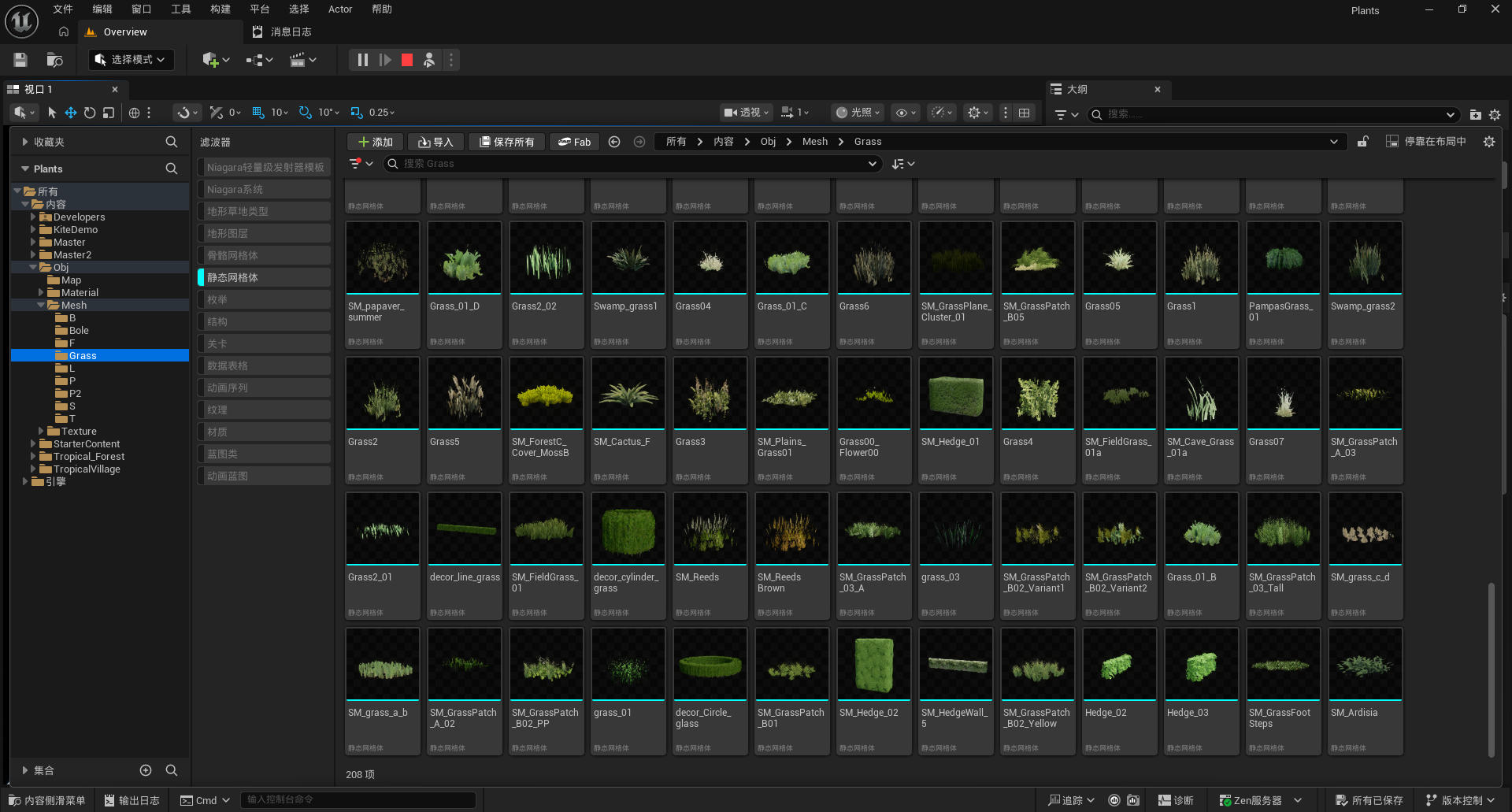The image size is (1512, 812).
Task: Open the 透视 viewport view dropdown
Action: click(x=747, y=113)
